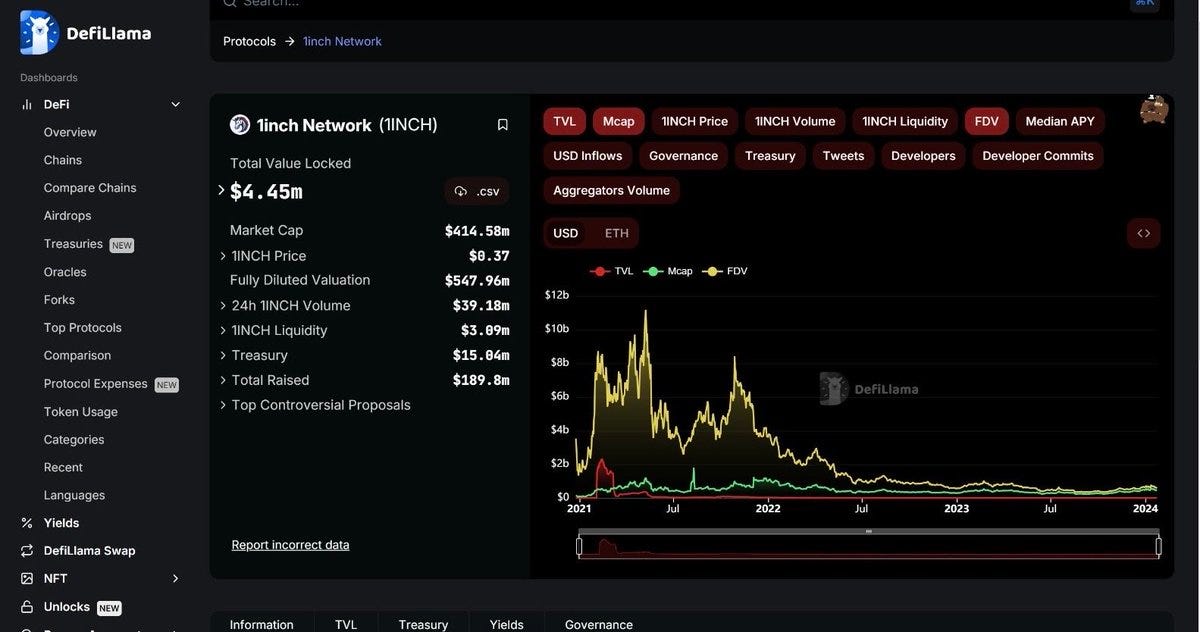Open the TVL tab below the chart
The width and height of the screenshot is (1200, 632).
[346, 624]
